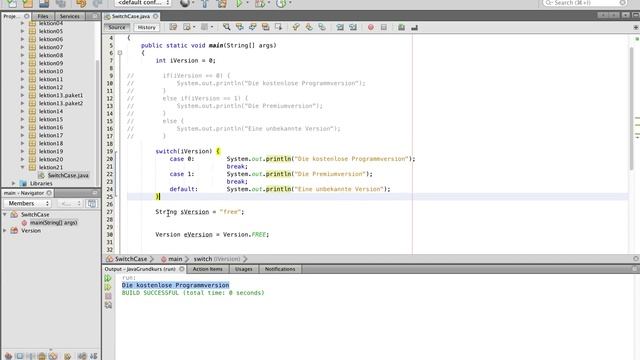Open the Notifications tab
This screenshot has height=360, width=640.
(x=280, y=269)
